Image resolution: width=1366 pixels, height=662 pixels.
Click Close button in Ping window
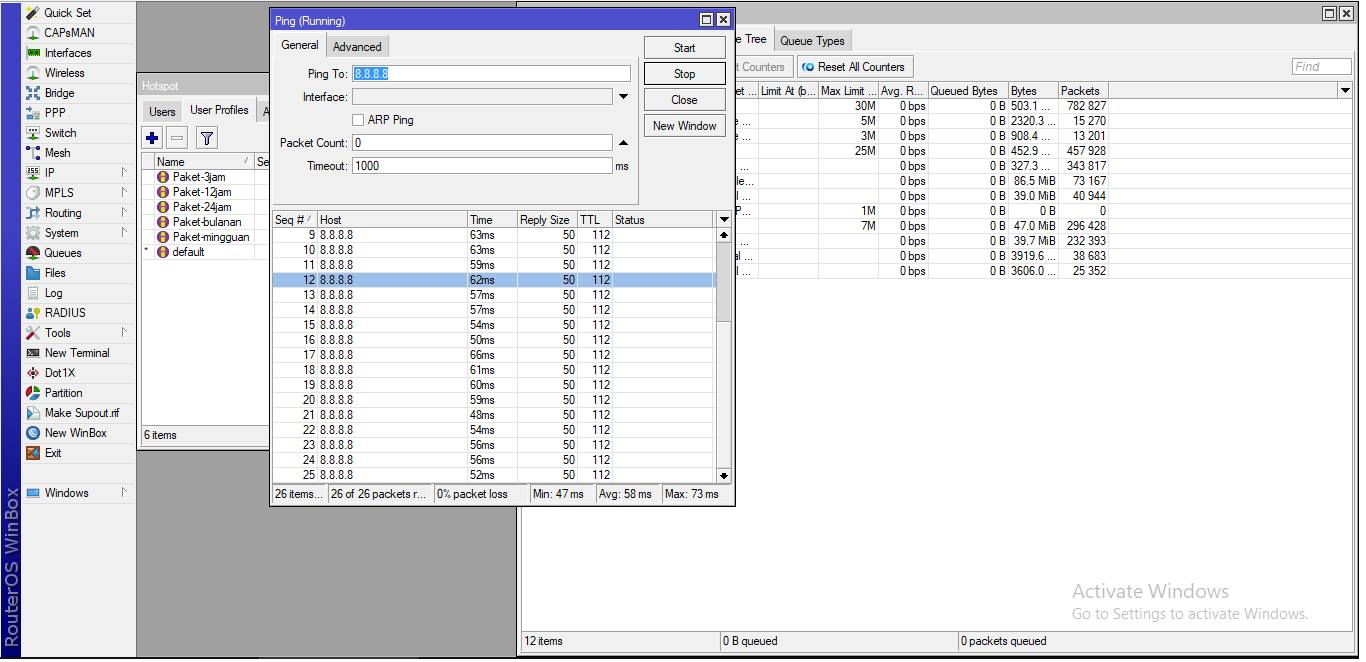pos(684,100)
